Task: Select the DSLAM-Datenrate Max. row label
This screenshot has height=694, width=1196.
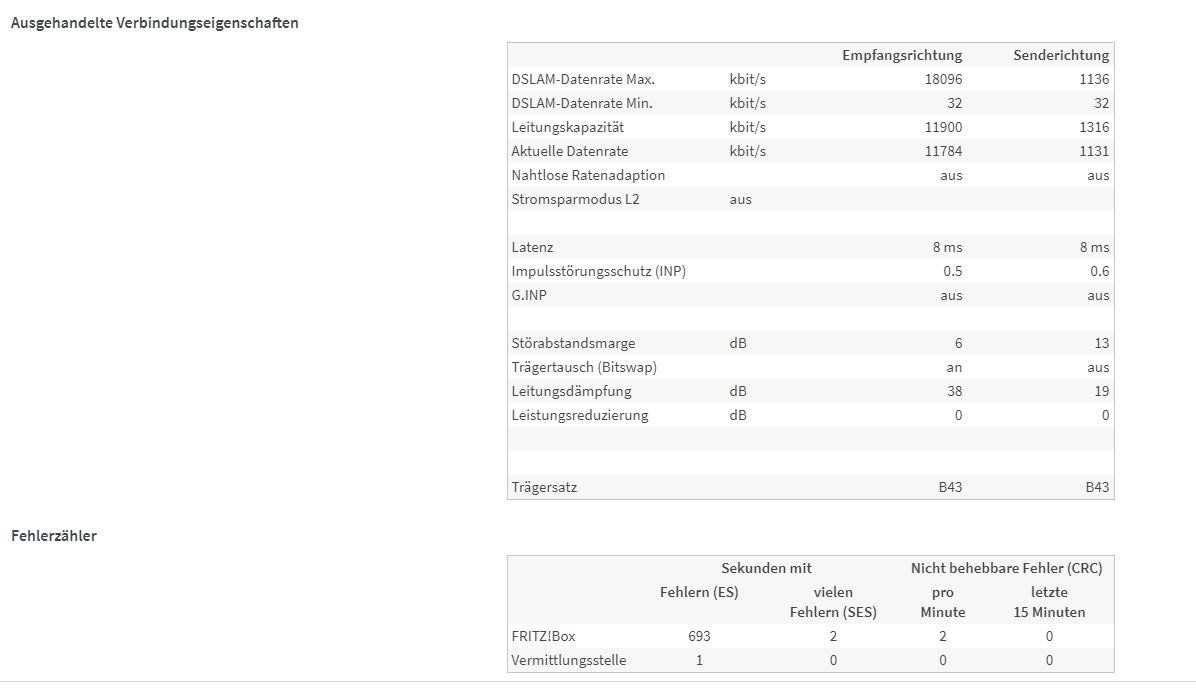Action: coord(583,79)
